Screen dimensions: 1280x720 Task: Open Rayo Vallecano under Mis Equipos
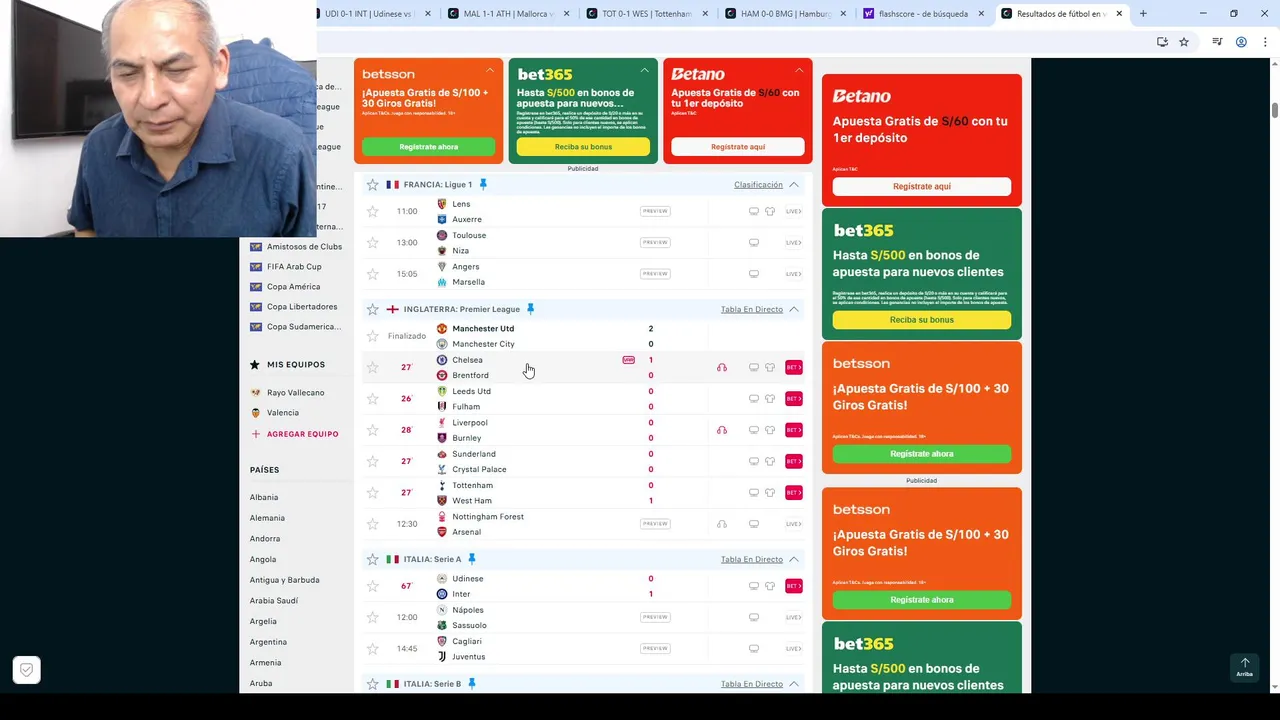point(295,393)
